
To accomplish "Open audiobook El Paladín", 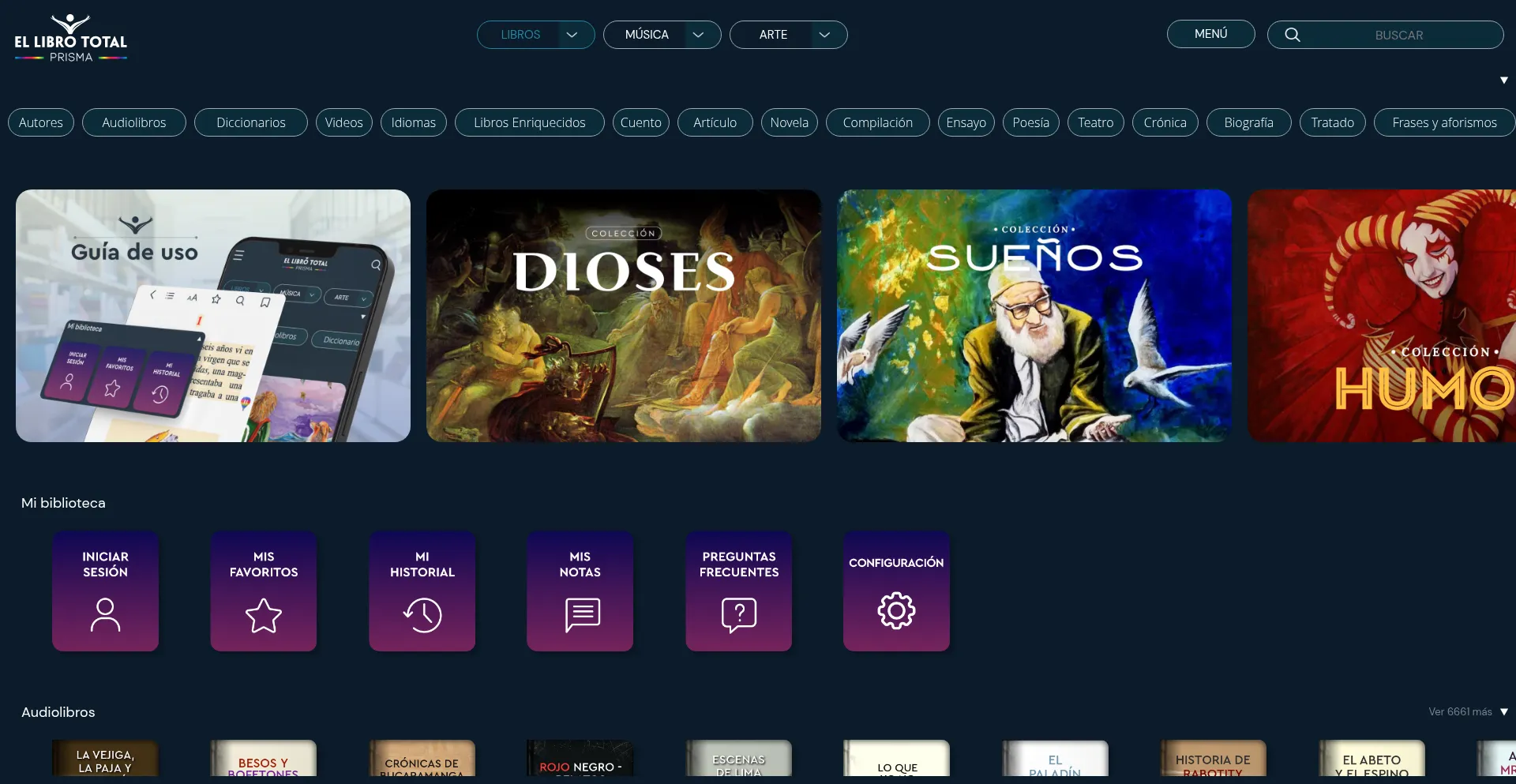I will tap(1056, 759).
